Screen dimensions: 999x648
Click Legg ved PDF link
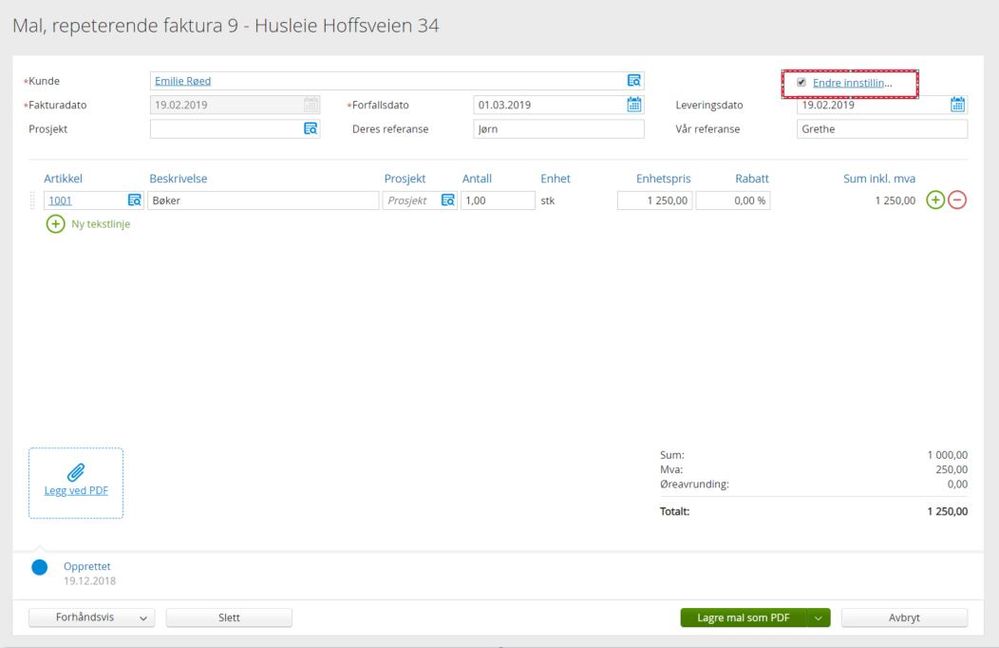[x=76, y=491]
